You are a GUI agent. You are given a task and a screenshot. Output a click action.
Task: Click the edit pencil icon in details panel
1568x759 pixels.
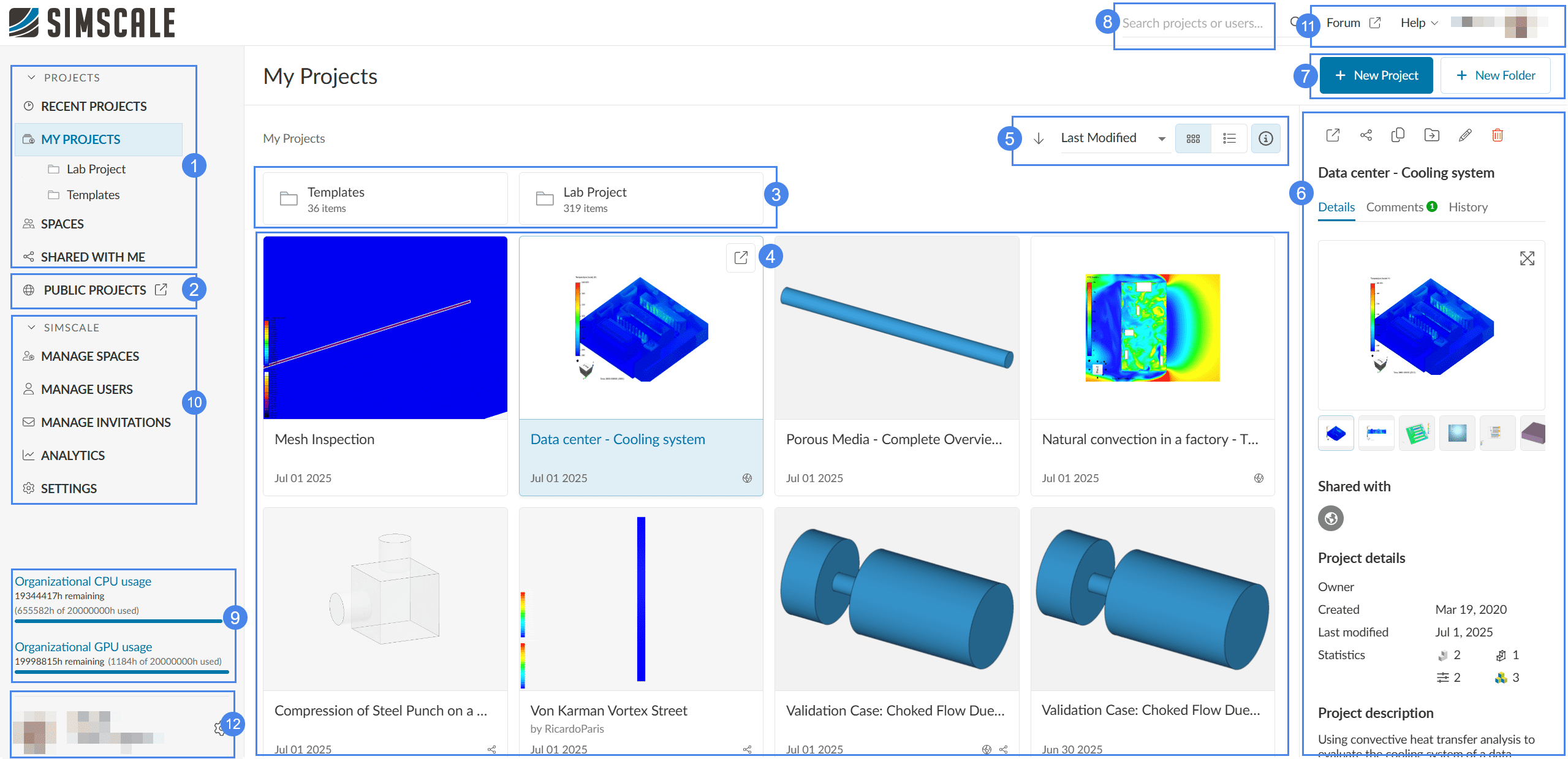(1464, 135)
